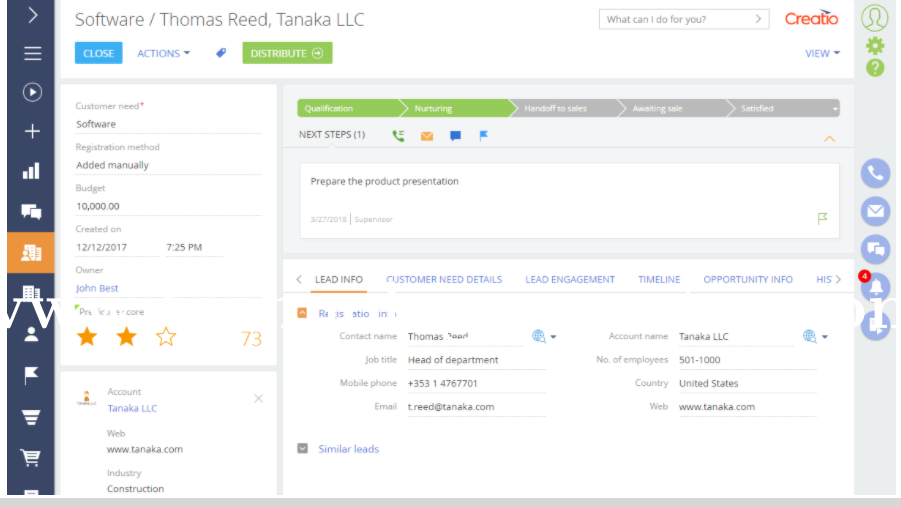Click the third empty rating star
901x507 pixels.
coord(165,337)
